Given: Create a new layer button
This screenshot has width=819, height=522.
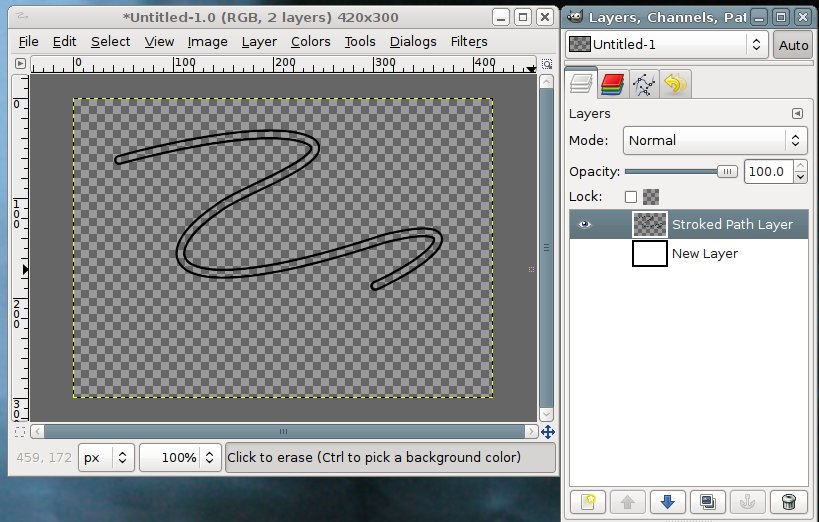Looking at the screenshot, I should 588,502.
